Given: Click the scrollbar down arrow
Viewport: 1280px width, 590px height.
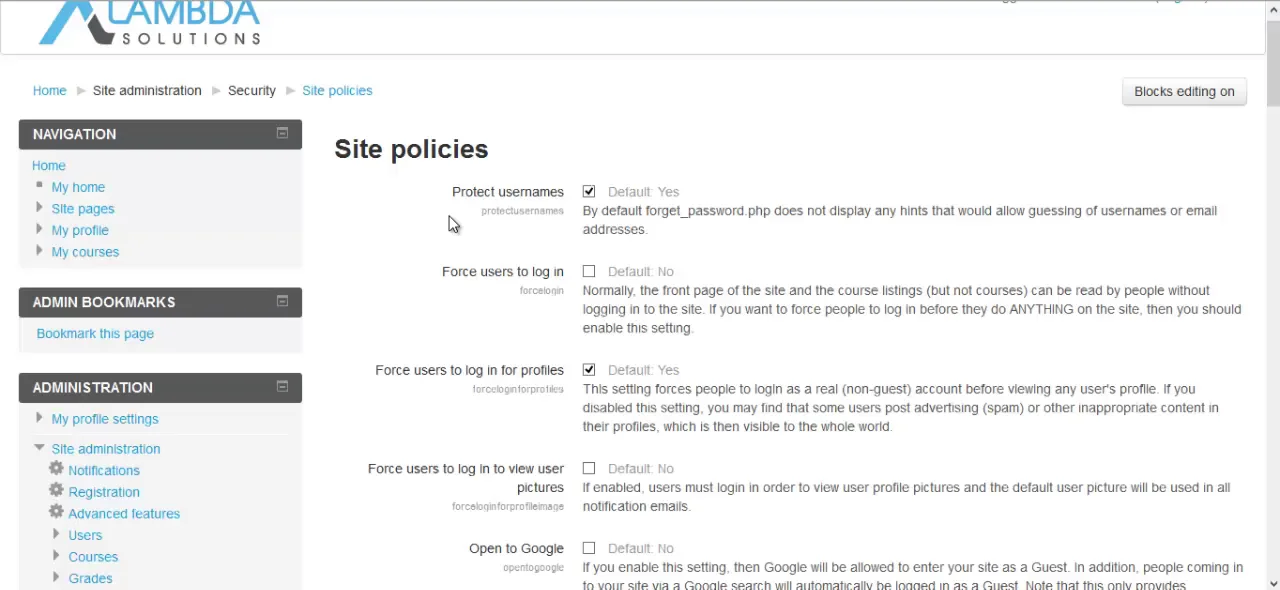Looking at the screenshot, I should point(1272,582).
